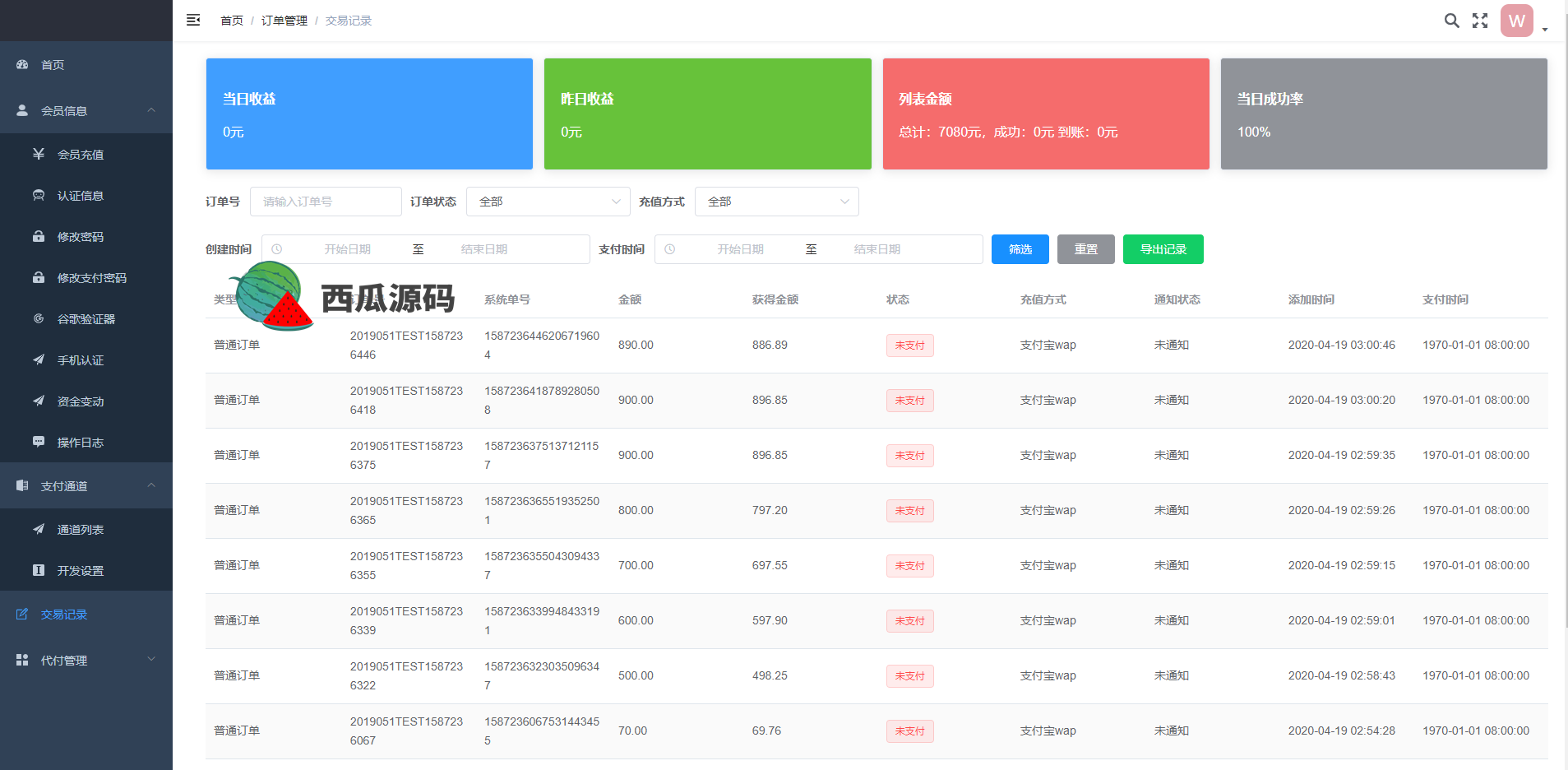Click the clock icon in 创建时间 picker
The height and width of the screenshot is (770, 1568).
coord(277,249)
